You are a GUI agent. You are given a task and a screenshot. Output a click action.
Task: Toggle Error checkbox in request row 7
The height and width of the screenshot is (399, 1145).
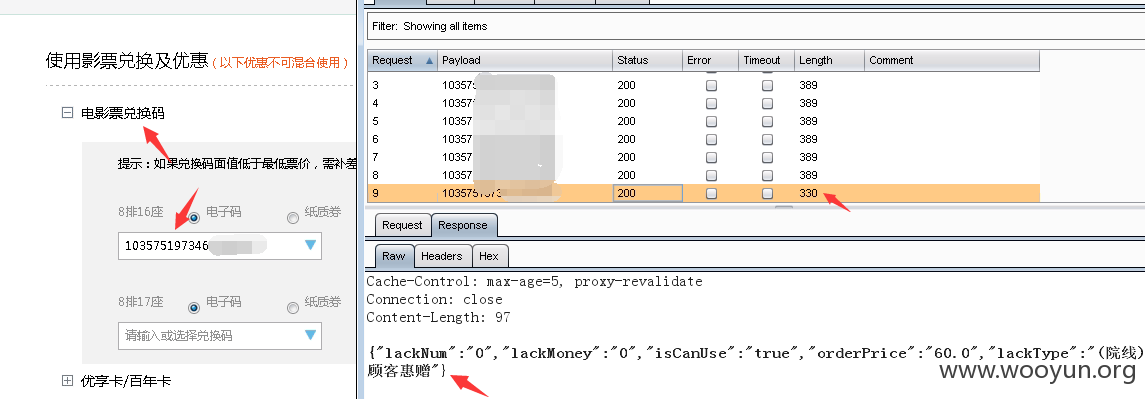coord(711,157)
